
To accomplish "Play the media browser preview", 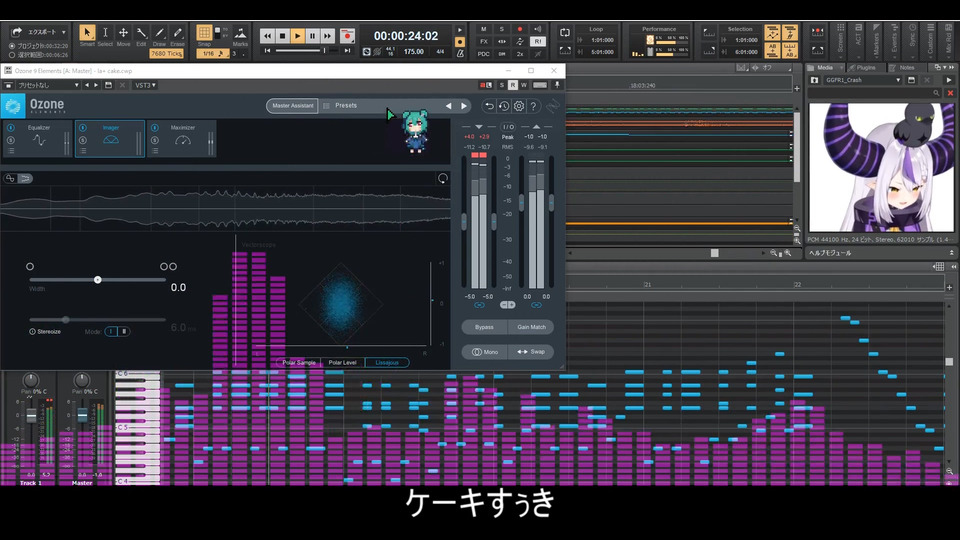I will point(949,80).
